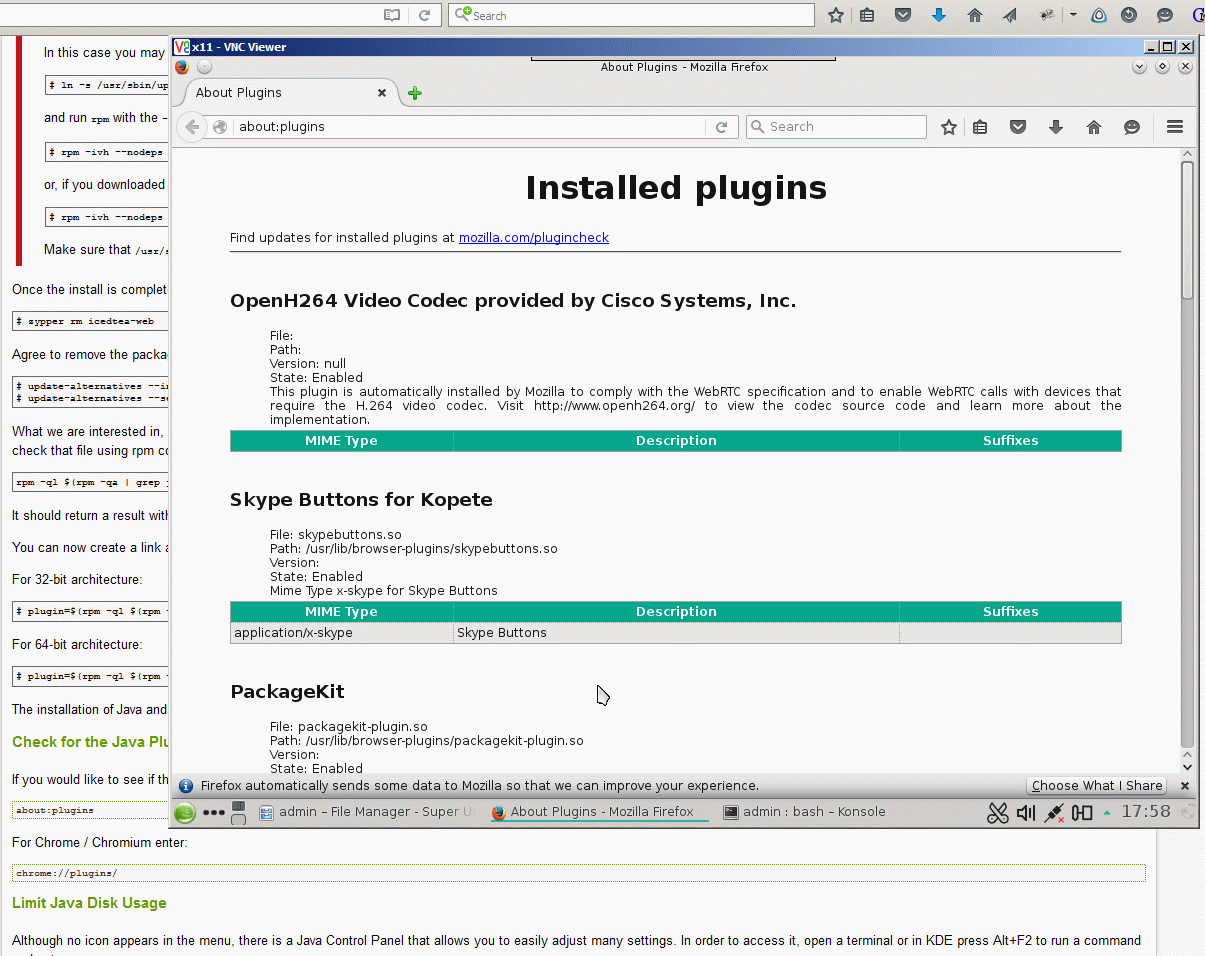The height and width of the screenshot is (956, 1205).
Task: Open pager widget in remote KDE panel
Action: [x=238, y=813]
